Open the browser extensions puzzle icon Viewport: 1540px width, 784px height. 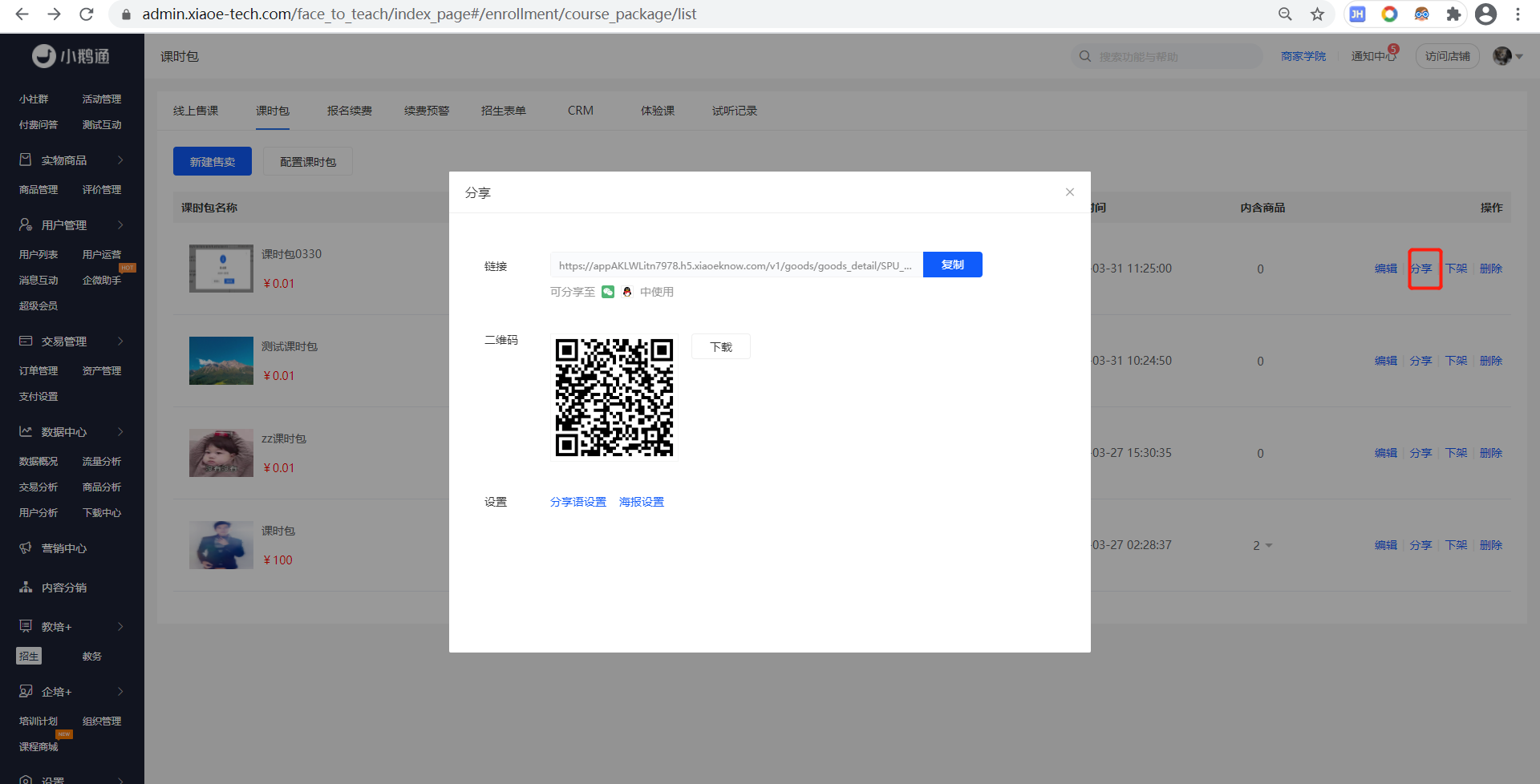click(x=1453, y=14)
